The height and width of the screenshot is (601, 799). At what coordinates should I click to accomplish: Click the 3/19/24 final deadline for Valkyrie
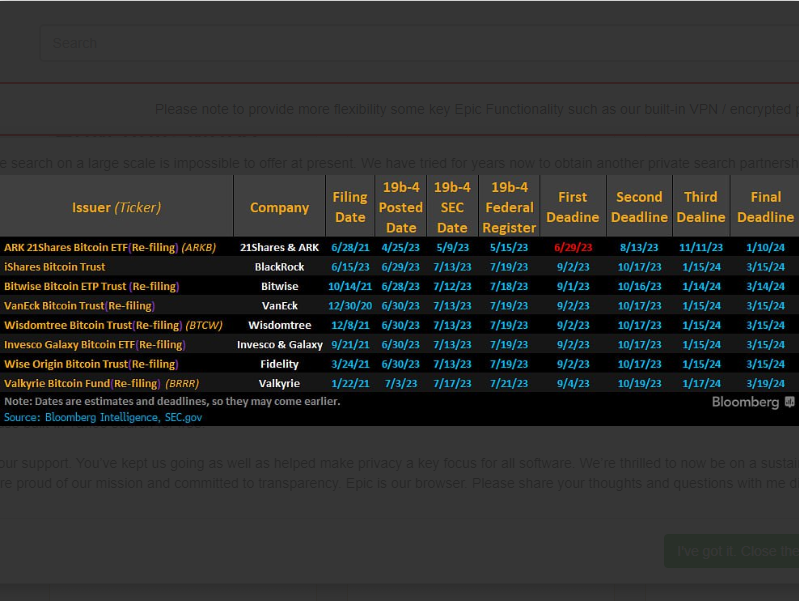tap(765, 383)
